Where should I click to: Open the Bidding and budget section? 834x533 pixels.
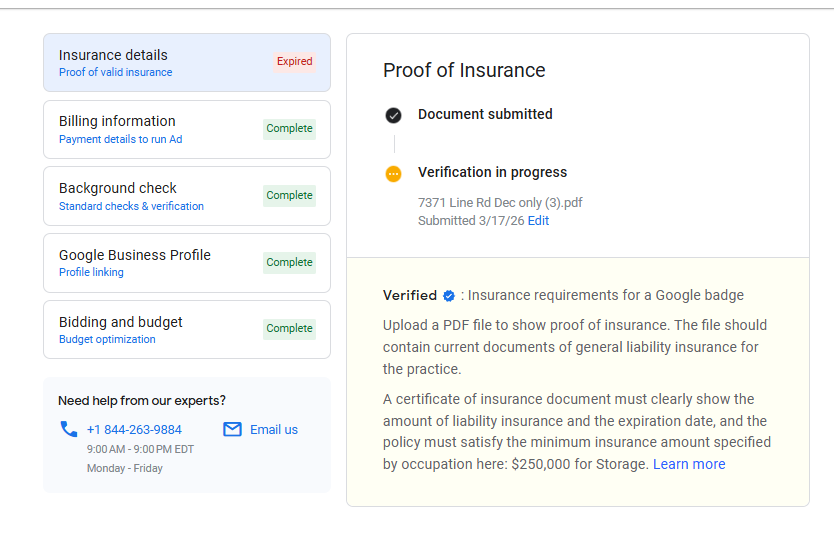click(187, 329)
